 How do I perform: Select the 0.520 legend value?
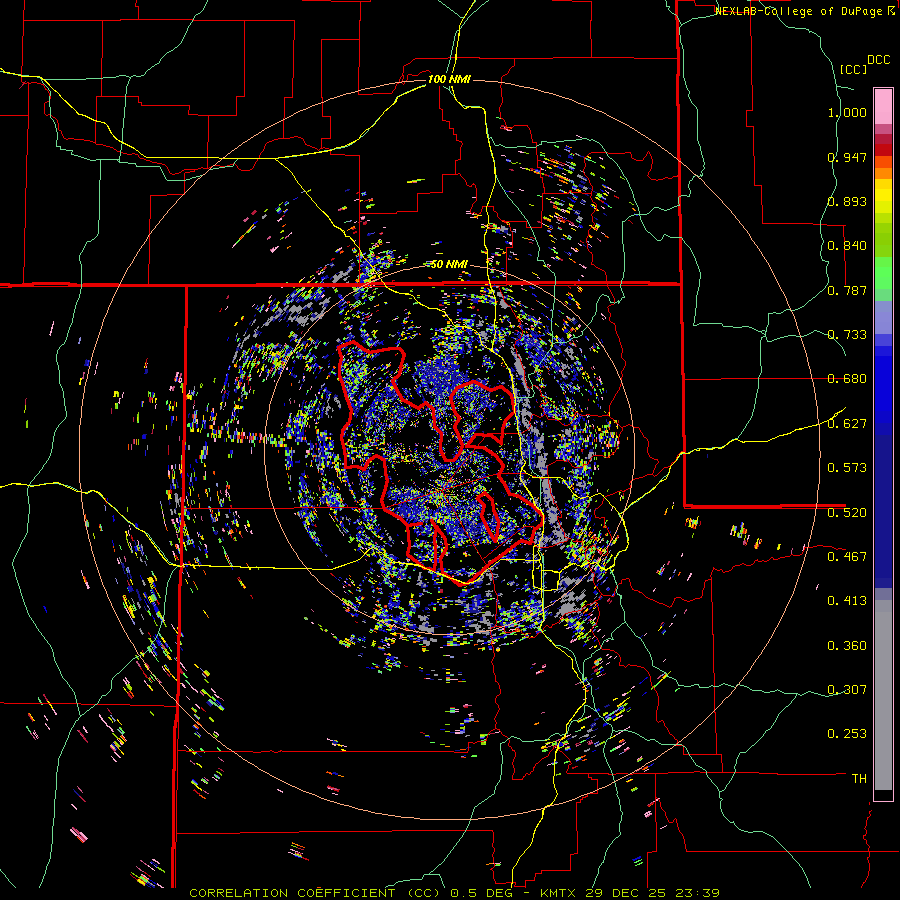tap(847, 512)
